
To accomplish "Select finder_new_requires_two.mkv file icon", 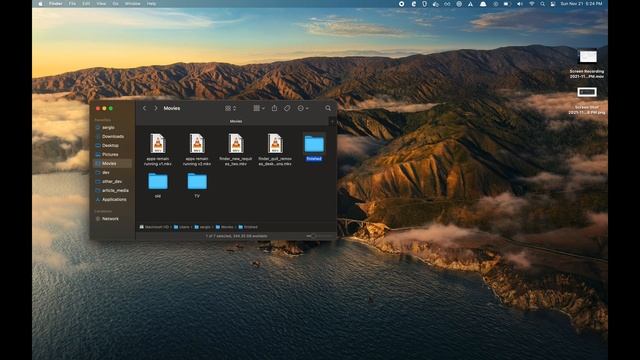I will click(x=236, y=144).
